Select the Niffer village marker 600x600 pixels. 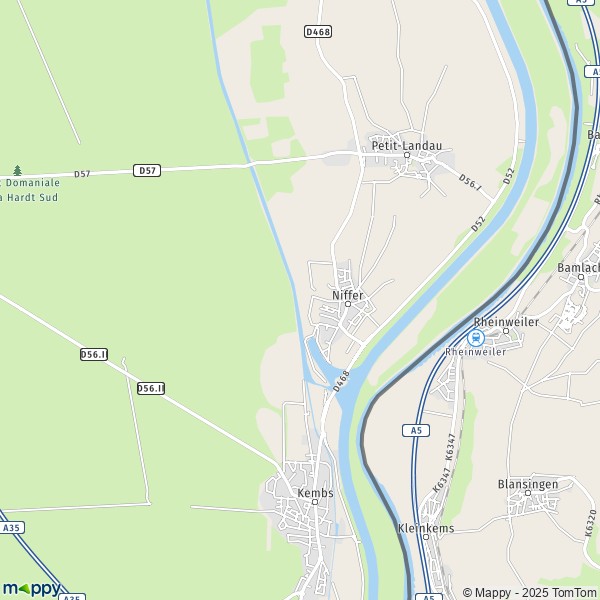pyautogui.click(x=348, y=304)
